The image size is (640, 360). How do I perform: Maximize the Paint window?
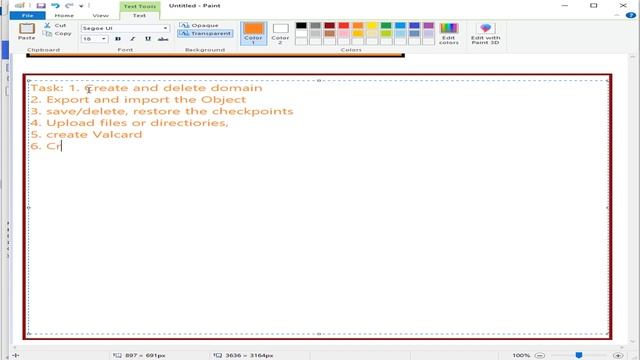[x=593, y=6]
